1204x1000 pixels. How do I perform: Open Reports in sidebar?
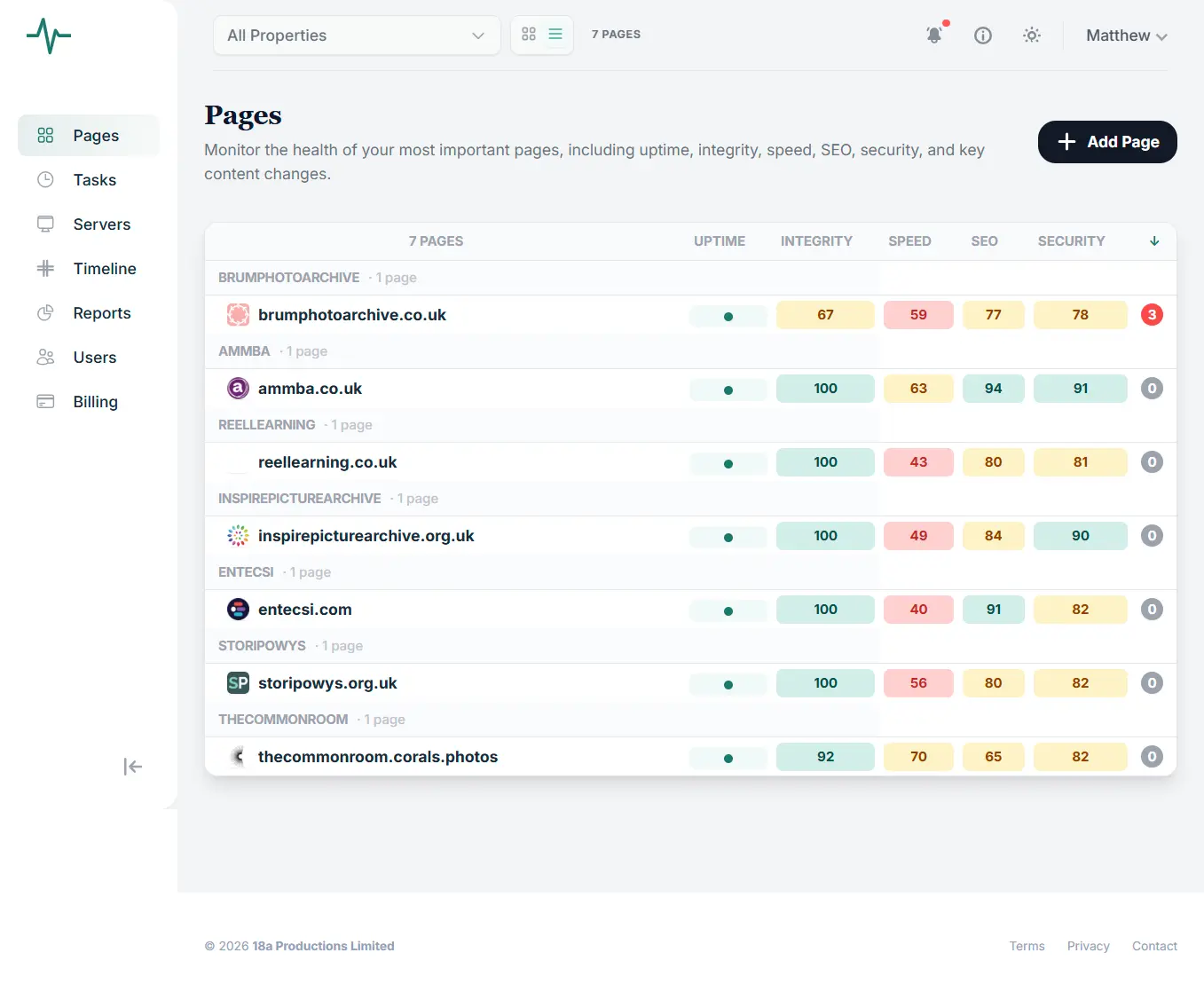(89, 313)
